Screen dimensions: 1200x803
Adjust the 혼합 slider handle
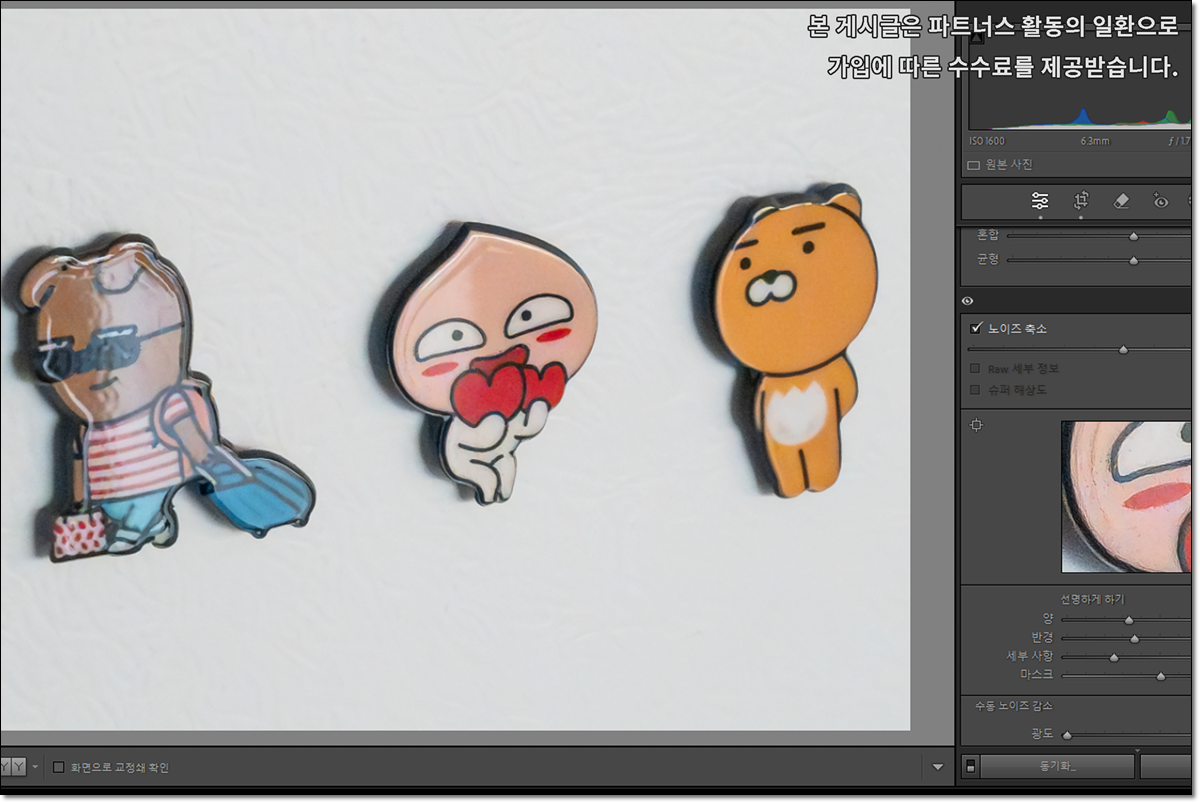pyautogui.click(x=1133, y=237)
